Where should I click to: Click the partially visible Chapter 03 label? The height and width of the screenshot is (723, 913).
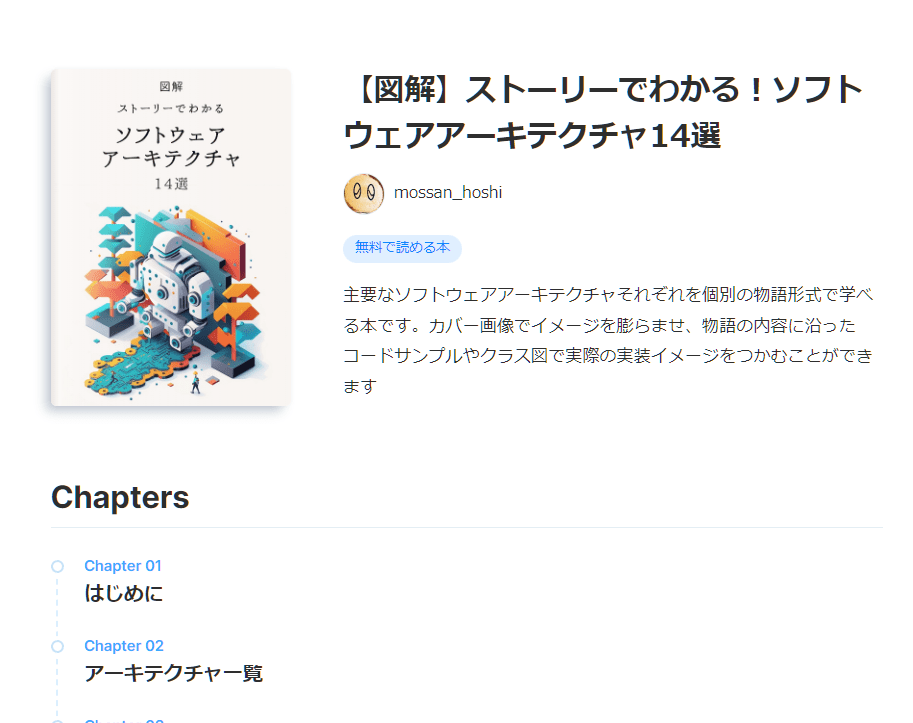124,720
